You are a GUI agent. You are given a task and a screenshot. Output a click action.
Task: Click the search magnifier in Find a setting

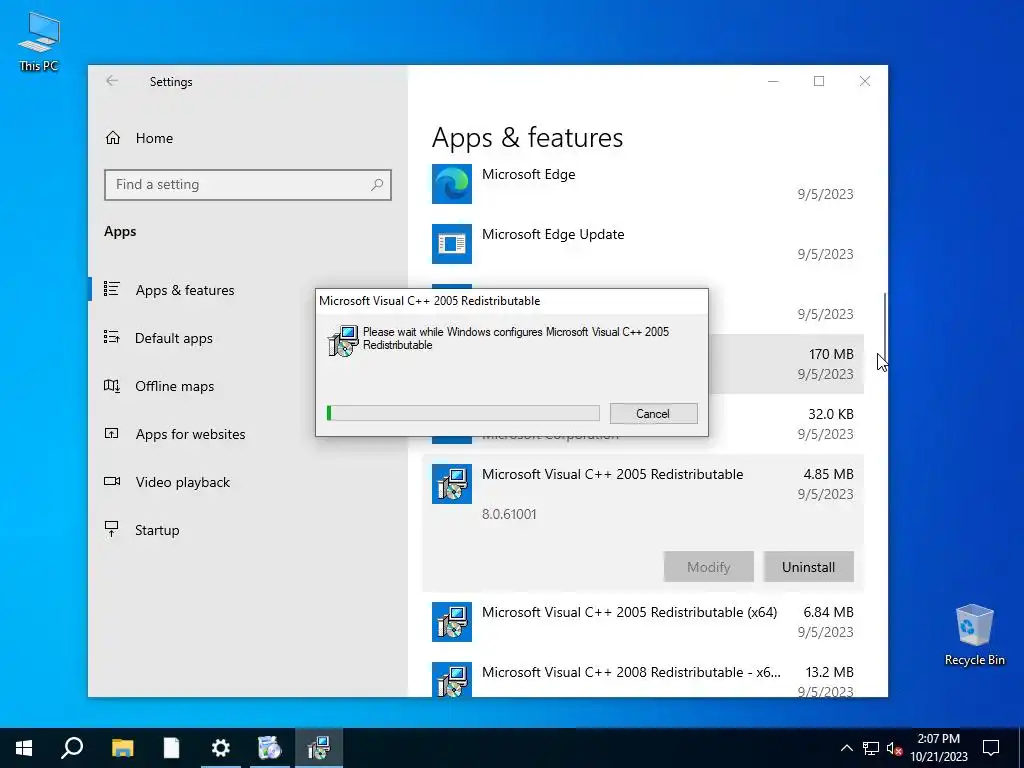(x=377, y=185)
